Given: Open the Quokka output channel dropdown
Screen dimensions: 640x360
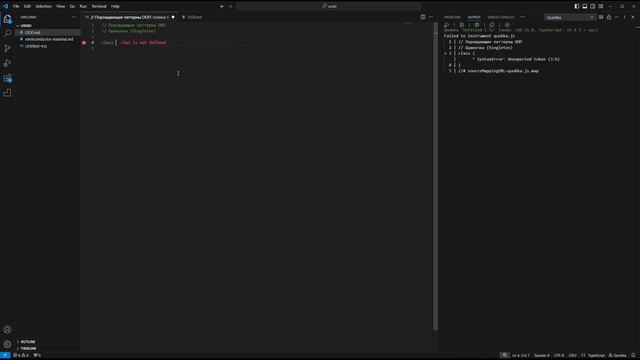Looking at the screenshot, I should (x=570, y=18).
